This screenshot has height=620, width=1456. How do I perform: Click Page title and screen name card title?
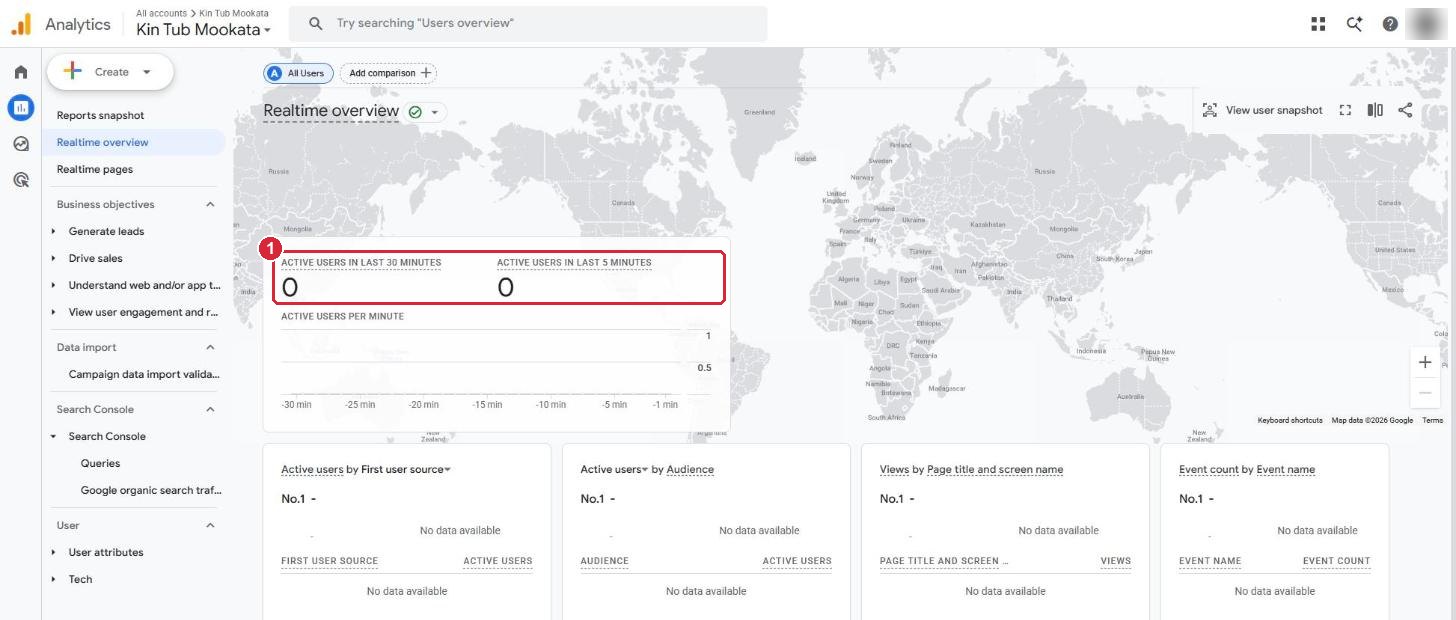(x=995, y=469)
